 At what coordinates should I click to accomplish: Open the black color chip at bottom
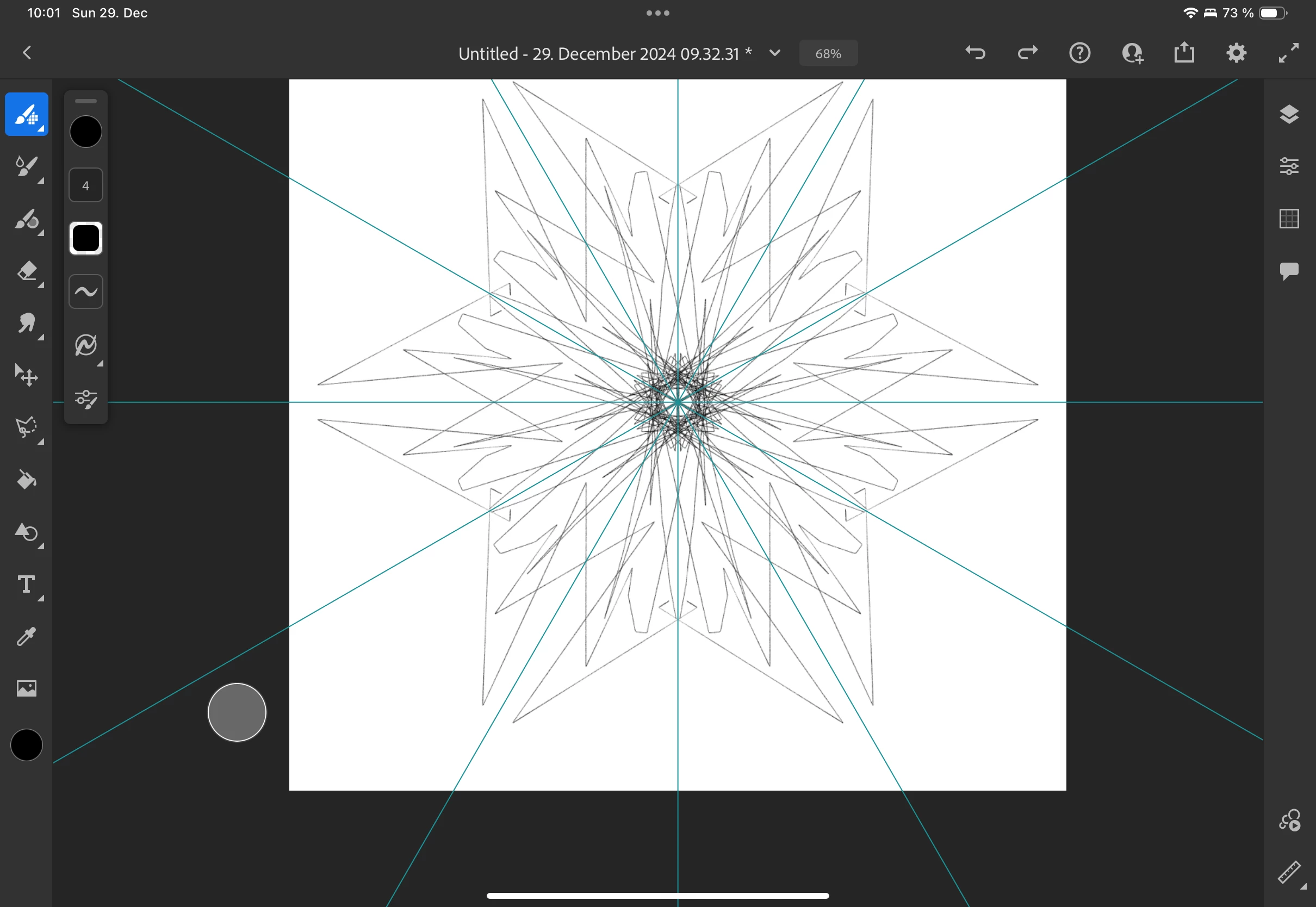click(26, 745)
